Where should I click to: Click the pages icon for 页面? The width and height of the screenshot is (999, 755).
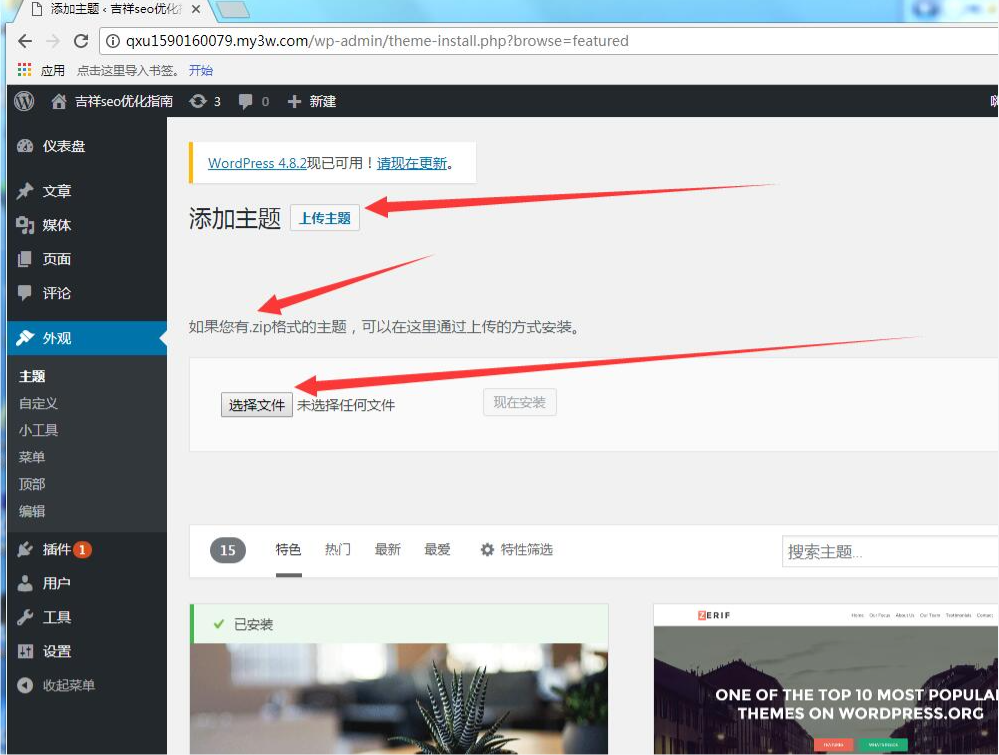(25, 259)
